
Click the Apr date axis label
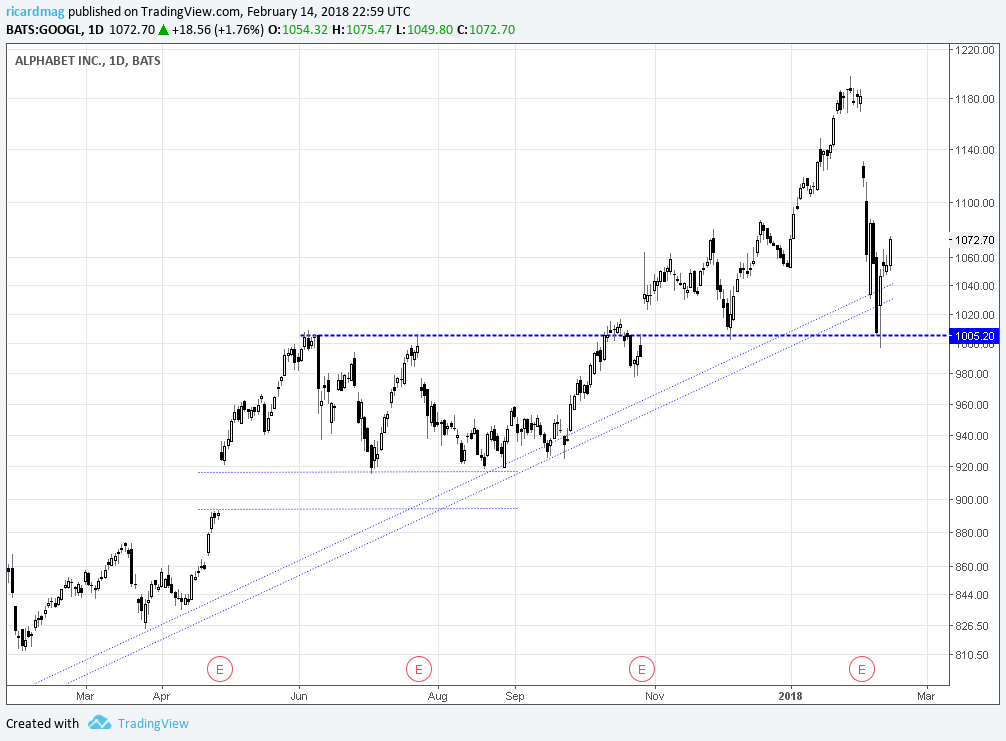click(162, 696)
